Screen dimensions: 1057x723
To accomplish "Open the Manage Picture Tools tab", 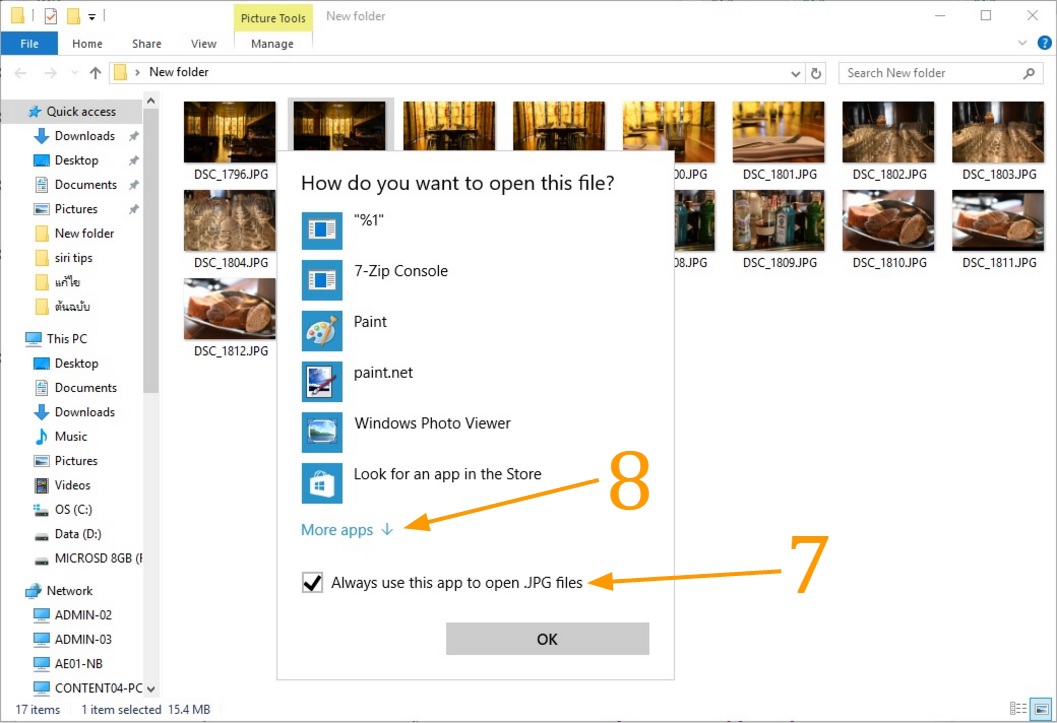I will (272, 44).
